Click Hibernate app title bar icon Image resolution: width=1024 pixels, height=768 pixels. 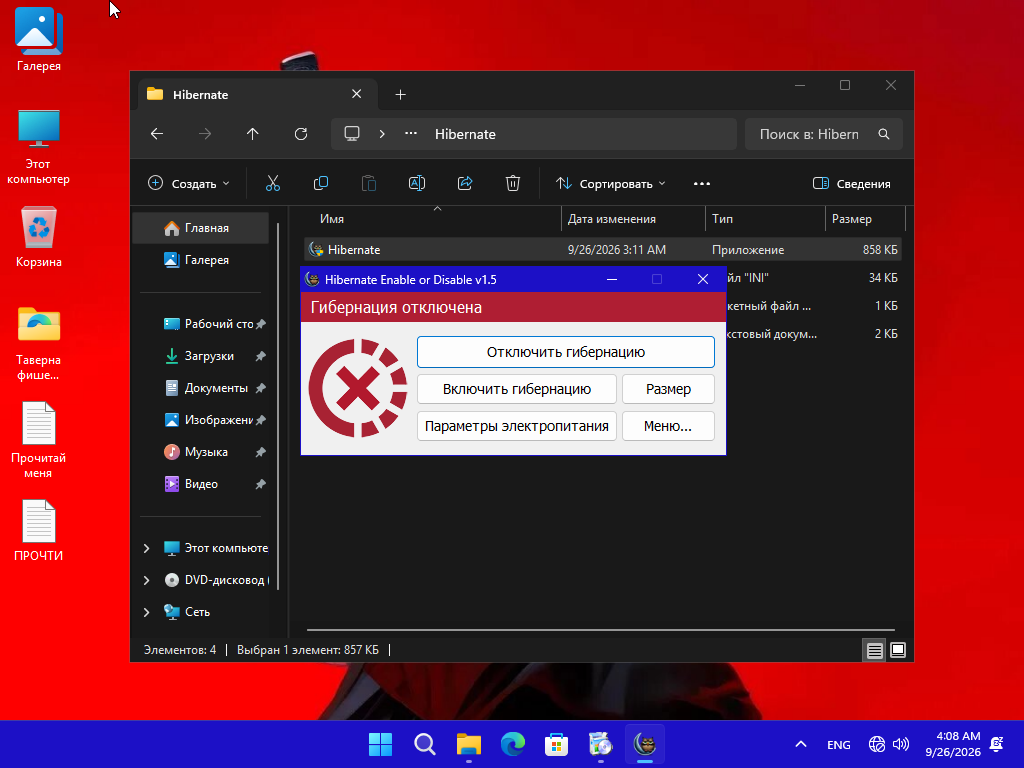pos(313,280)
